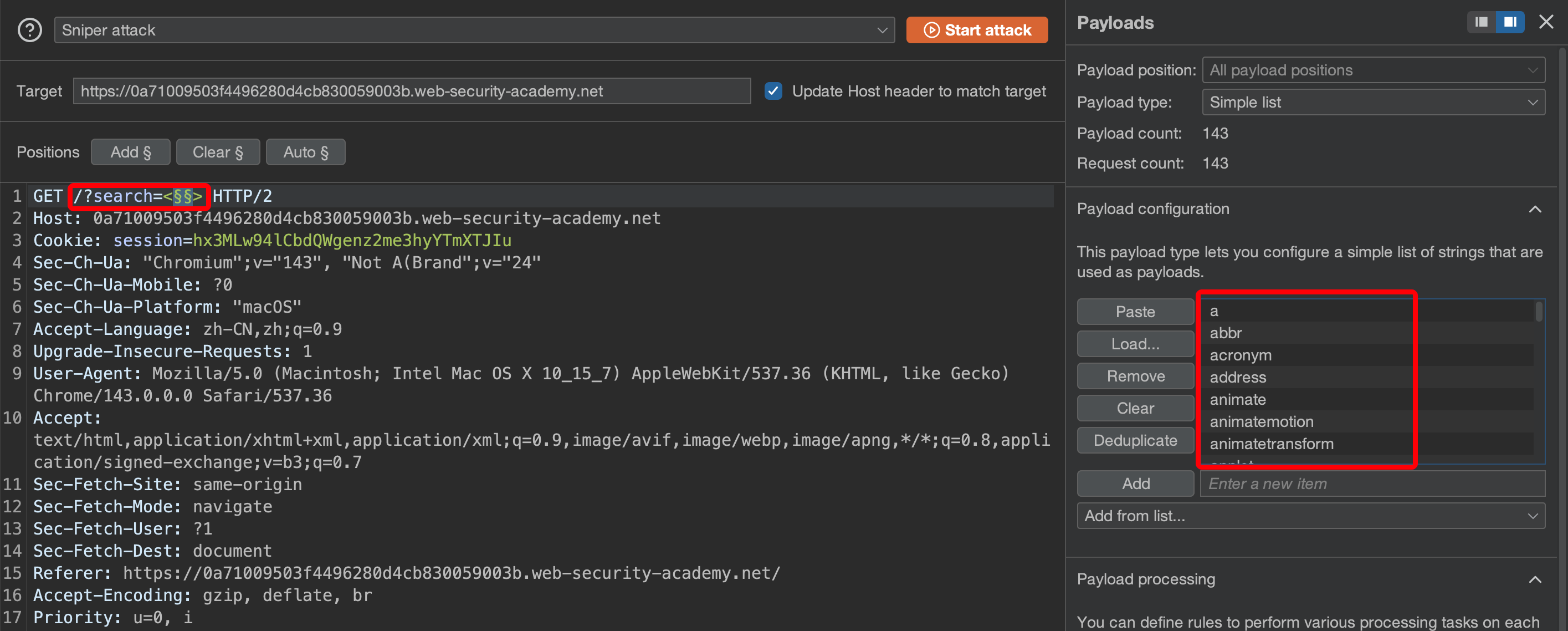This screenshot has height=631, width=1568.
Task: Click the left panel layout icon
Action: click(1481, 23)
